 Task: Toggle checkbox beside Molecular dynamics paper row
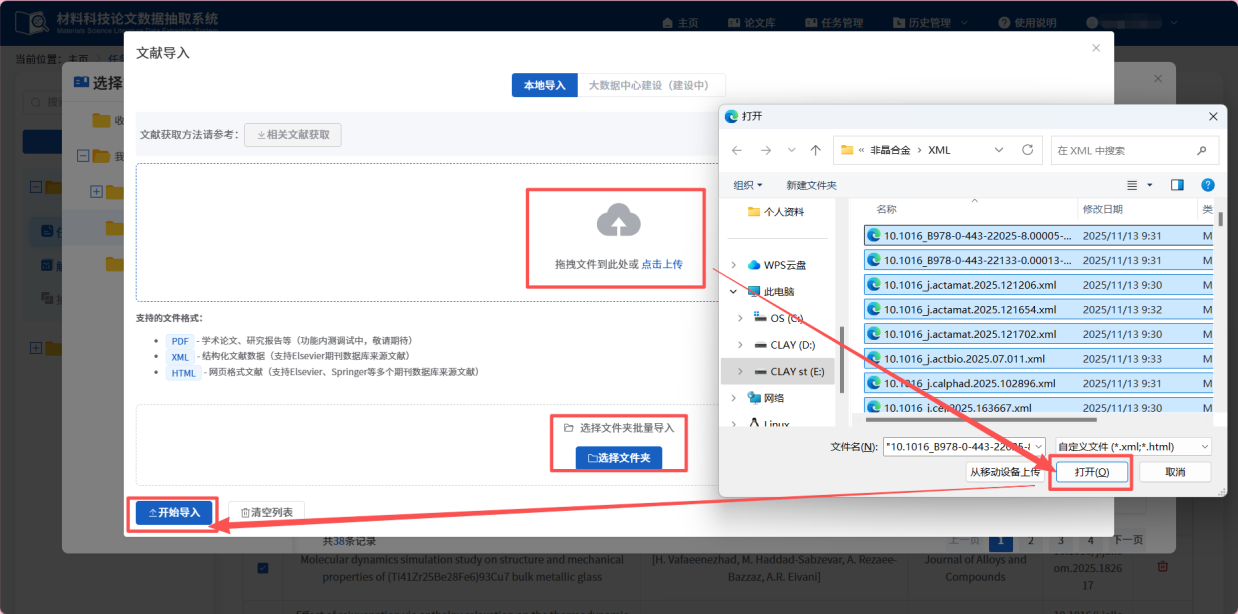click(263, 568)
